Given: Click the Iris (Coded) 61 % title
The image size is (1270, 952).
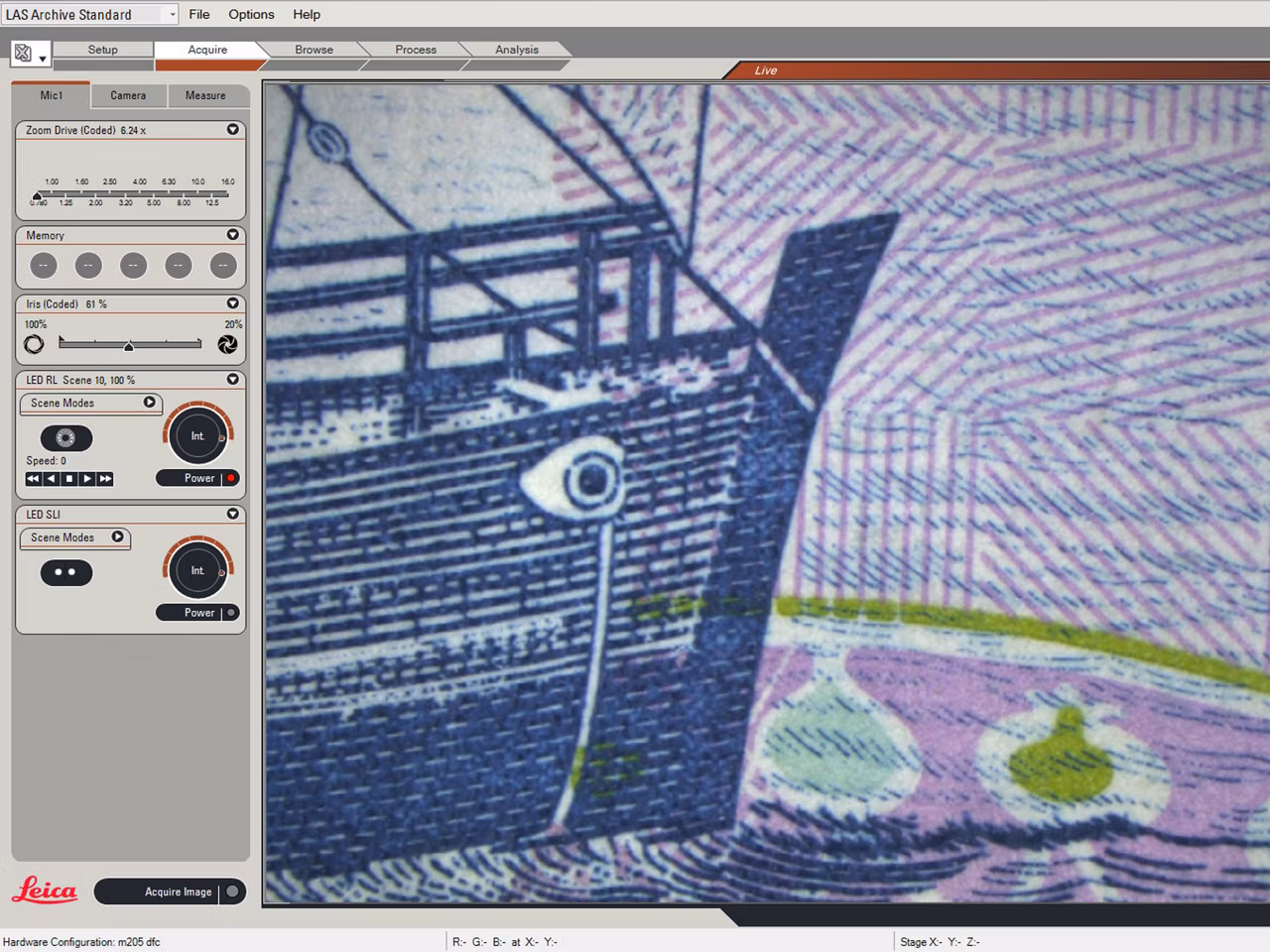Looking at the screenshot, I should coord(66,304).
